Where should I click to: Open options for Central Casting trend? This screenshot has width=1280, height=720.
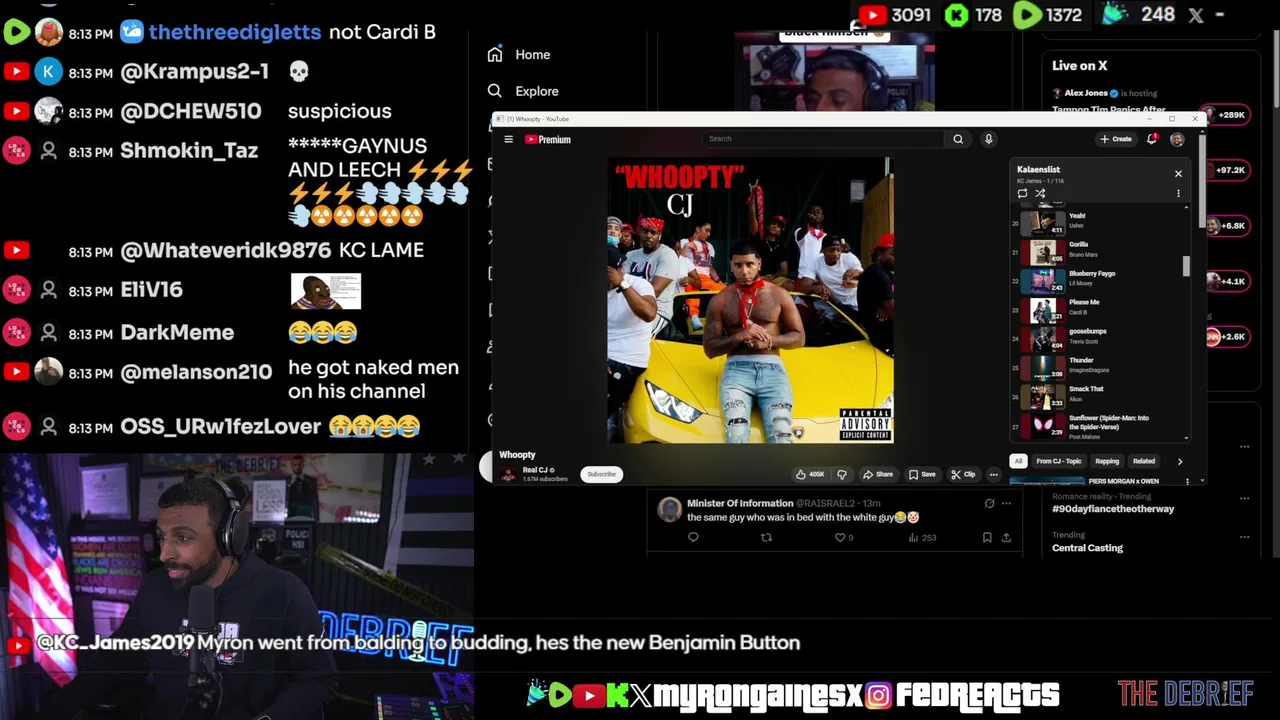tap(1244, 537)
